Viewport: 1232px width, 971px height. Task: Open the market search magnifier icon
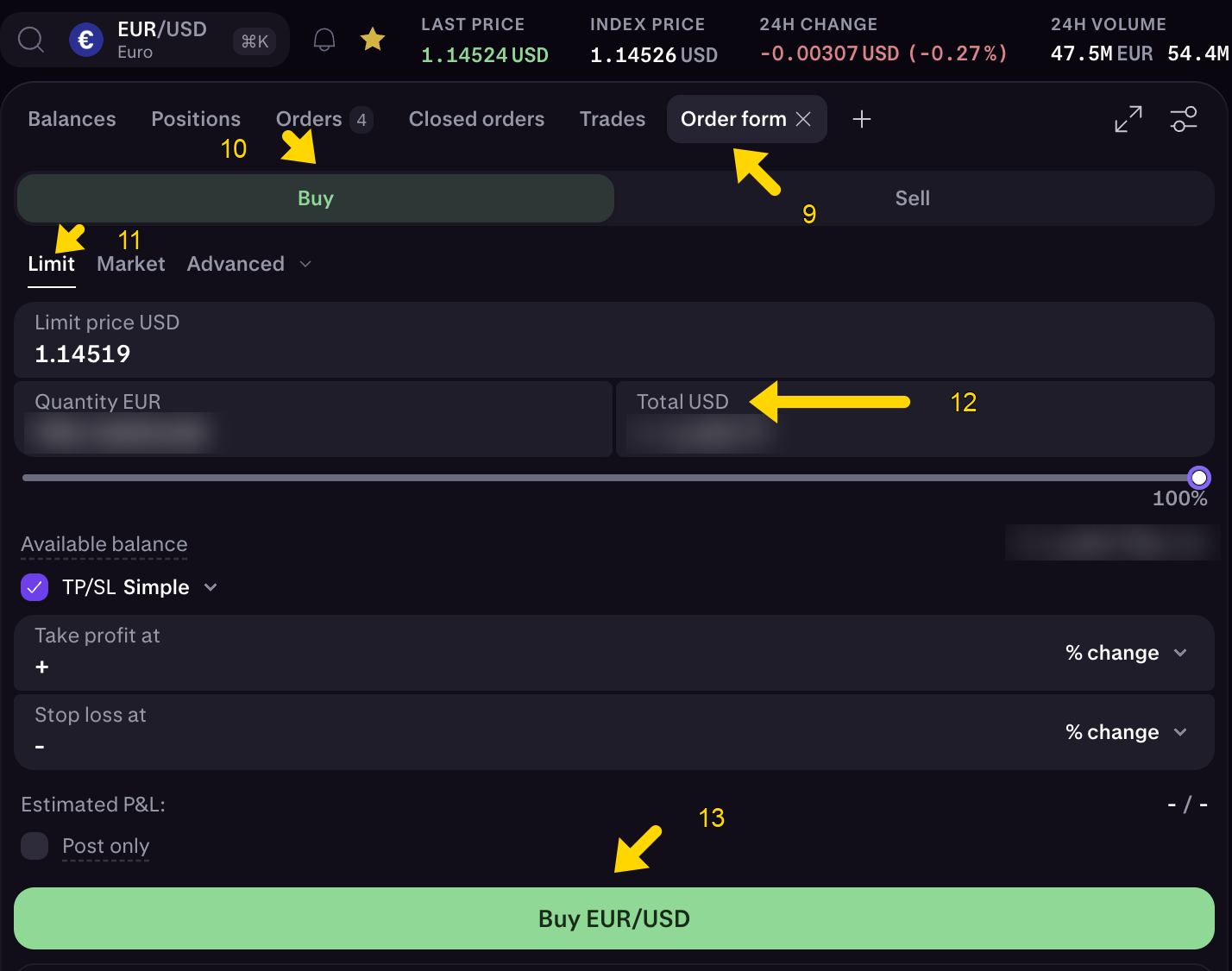click(31, 40)
